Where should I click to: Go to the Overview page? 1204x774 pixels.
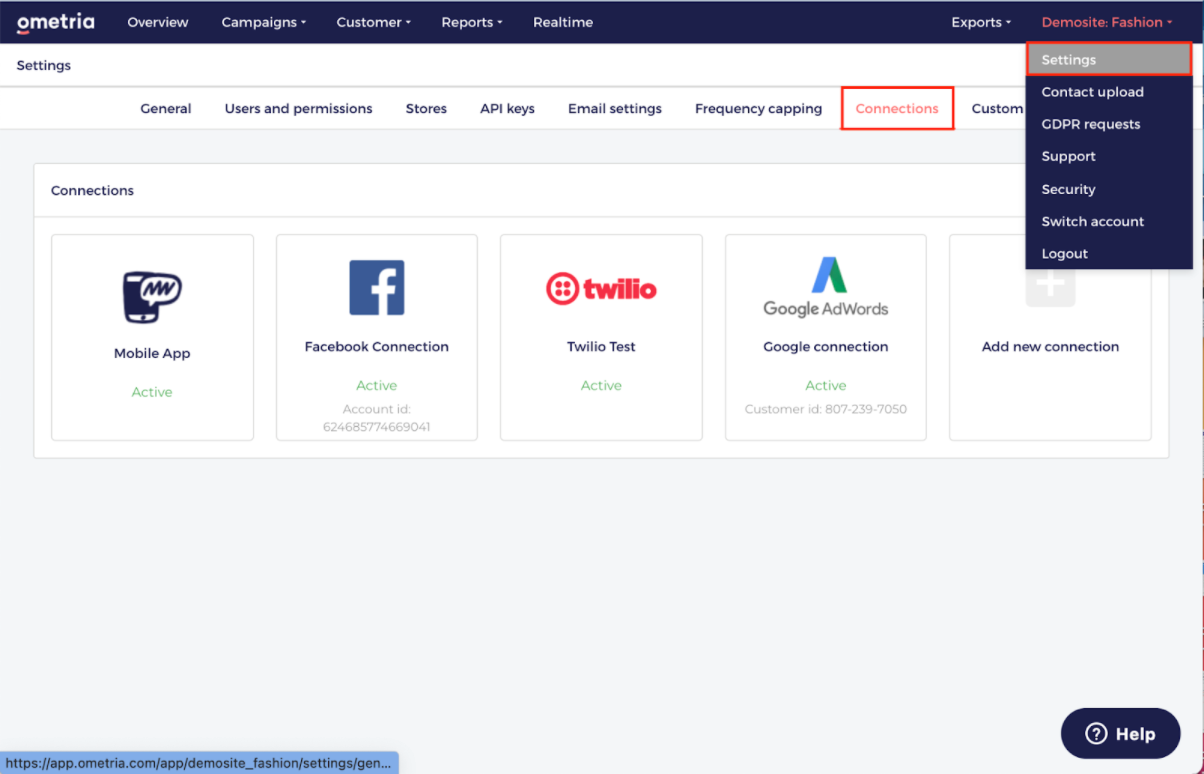pos(158,22)
